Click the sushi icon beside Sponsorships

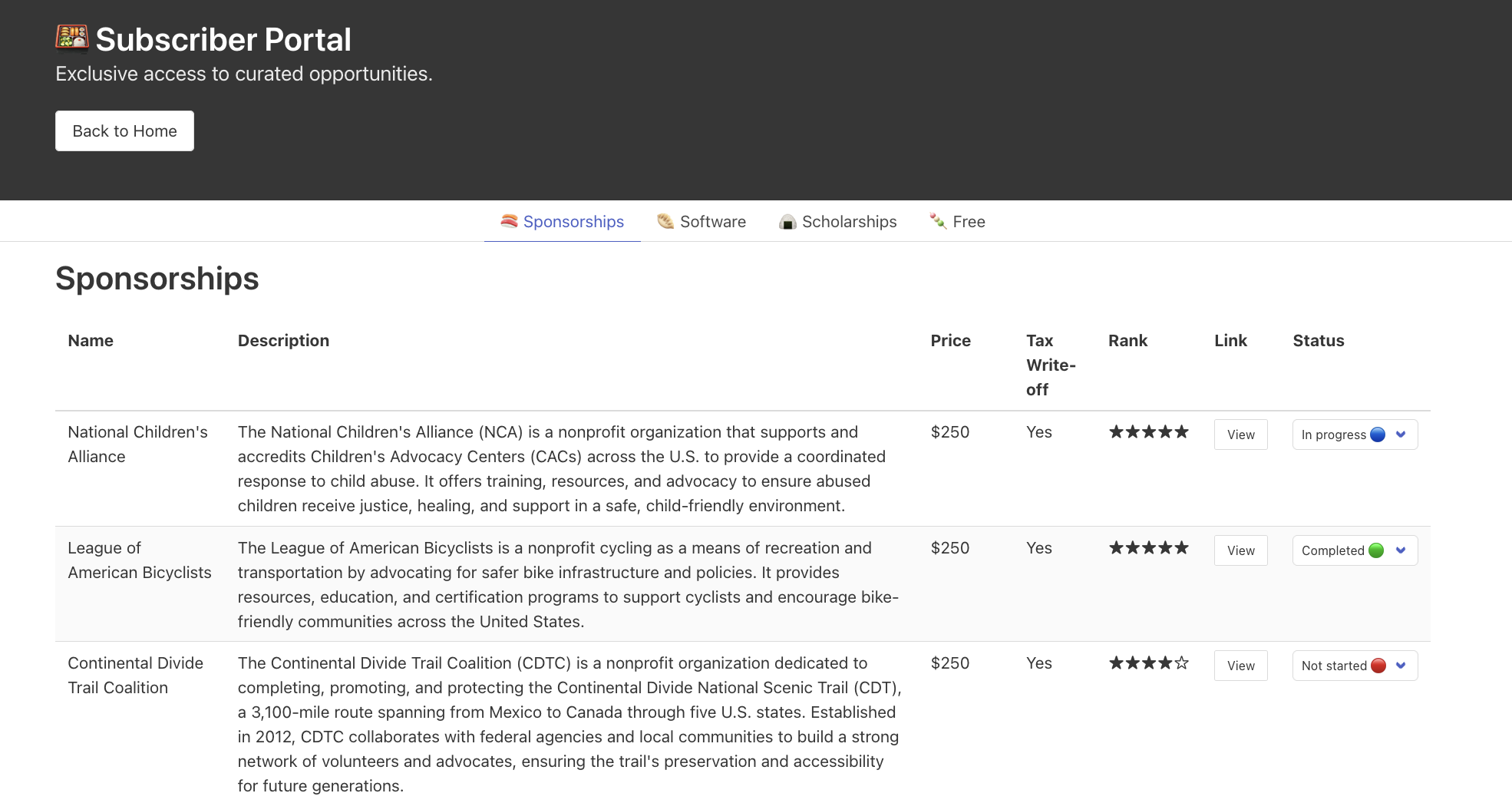click(x=509, y=222)
